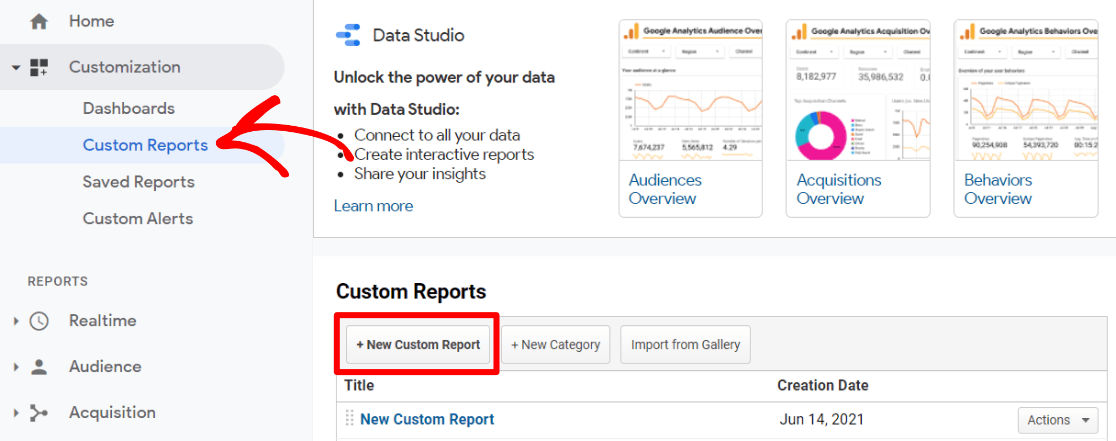Open the Actions dropdown for New Custom Report

pos(1058,420)
